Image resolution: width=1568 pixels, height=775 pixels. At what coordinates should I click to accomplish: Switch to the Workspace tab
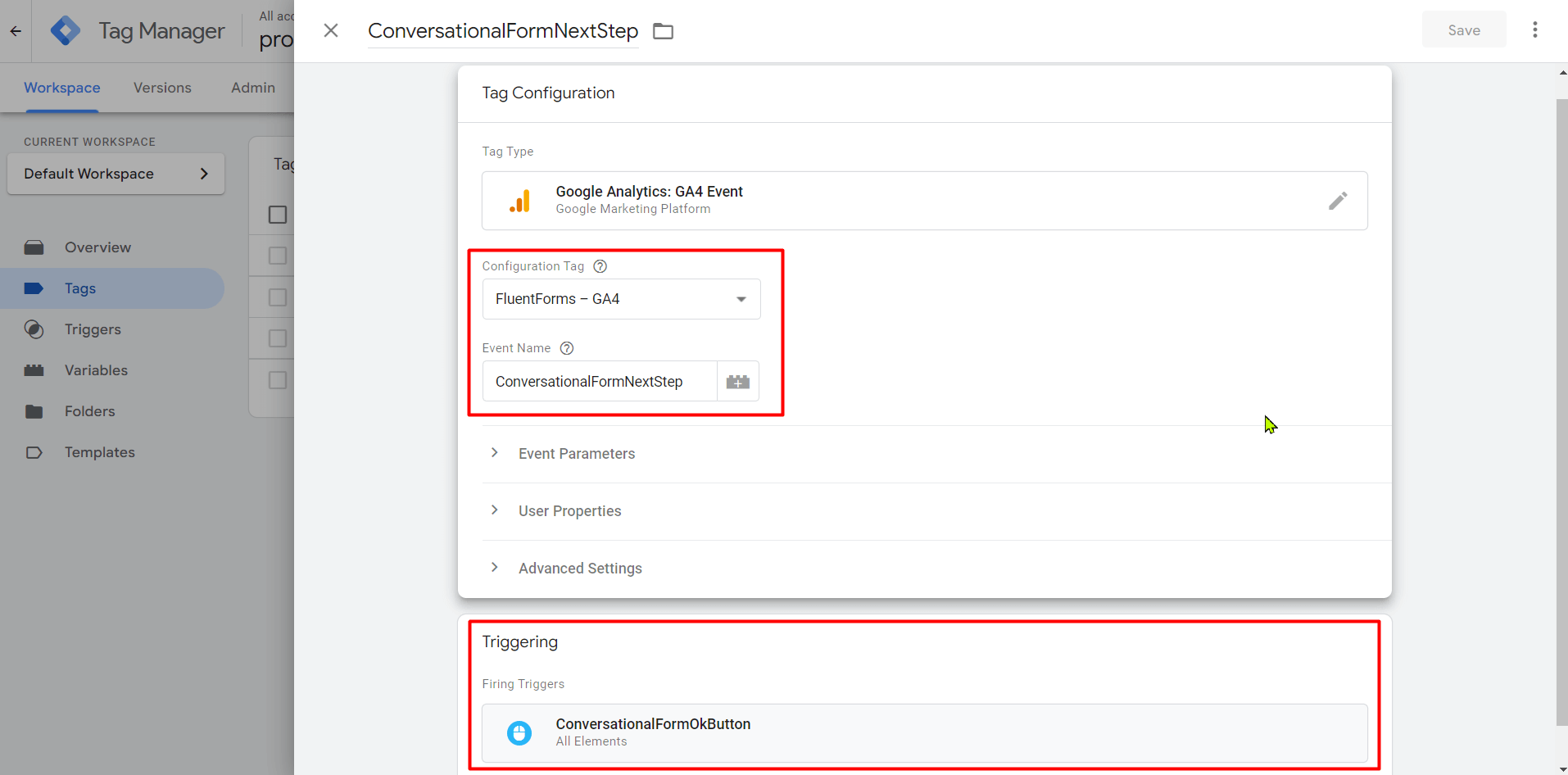(x=62, y=88)
